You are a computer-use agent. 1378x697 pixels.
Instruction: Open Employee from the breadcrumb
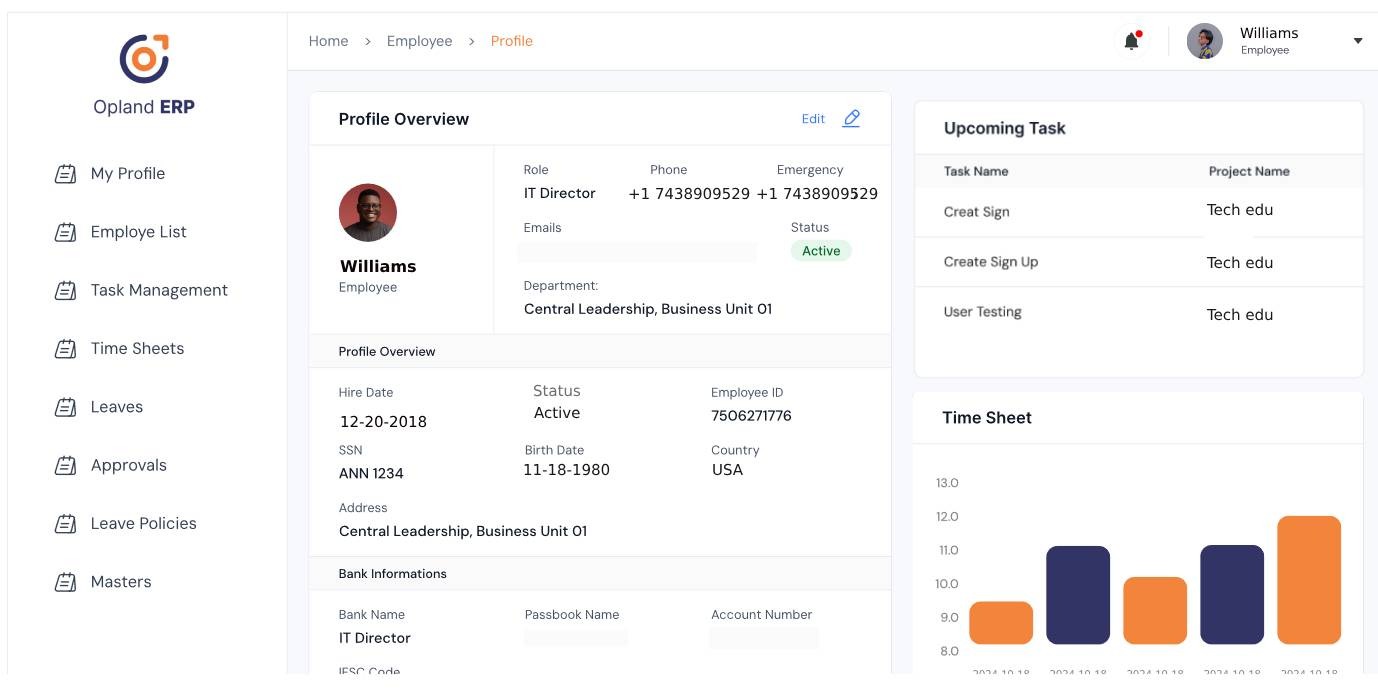click(419, 41)
